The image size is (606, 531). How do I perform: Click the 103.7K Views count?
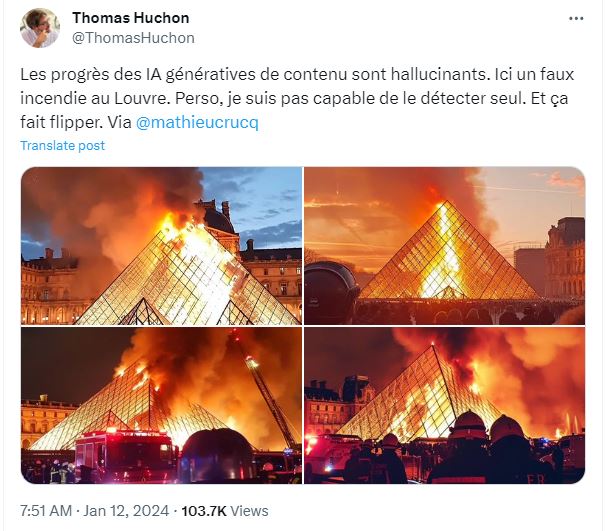coord(225,511)
